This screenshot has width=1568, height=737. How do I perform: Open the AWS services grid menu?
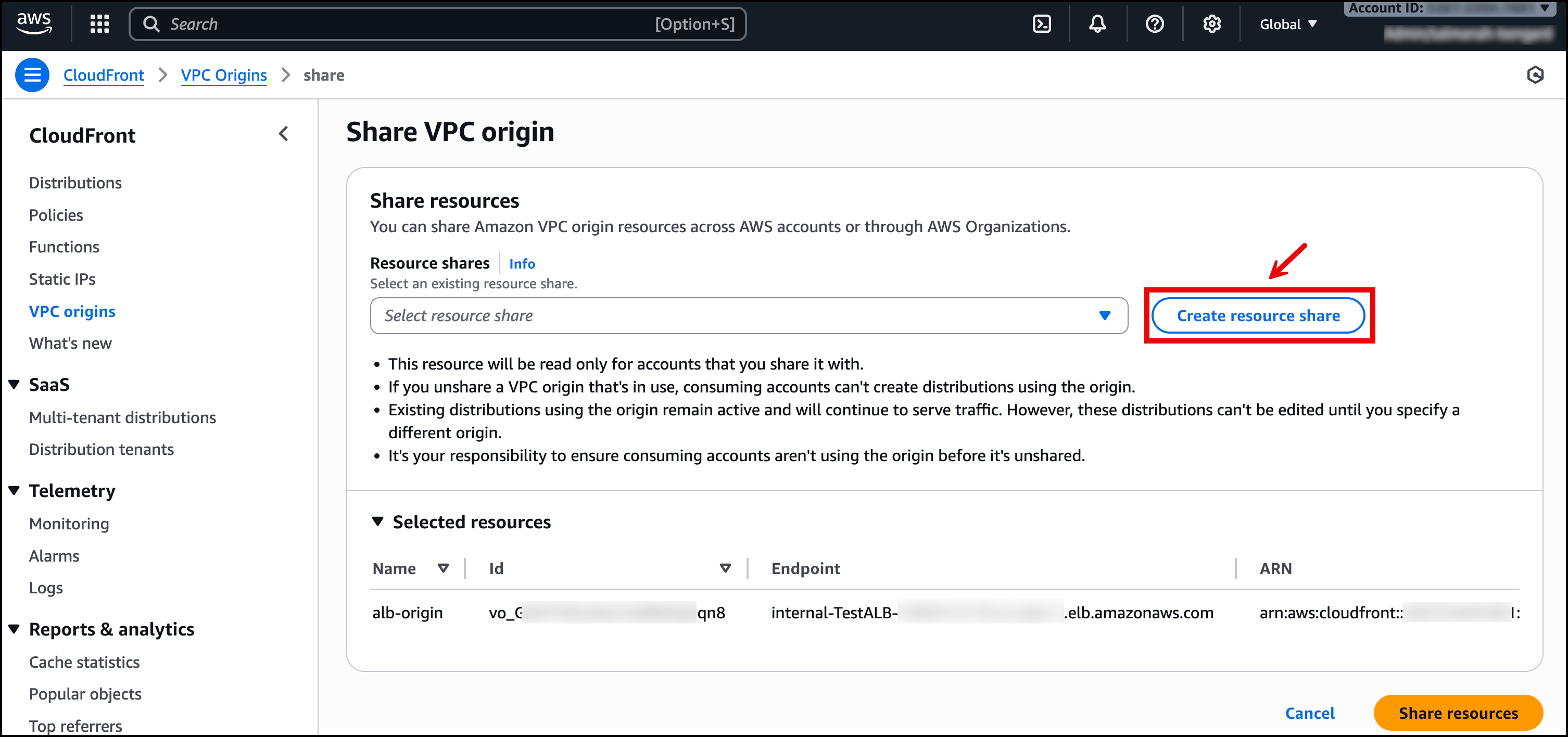tap(99, 24)
